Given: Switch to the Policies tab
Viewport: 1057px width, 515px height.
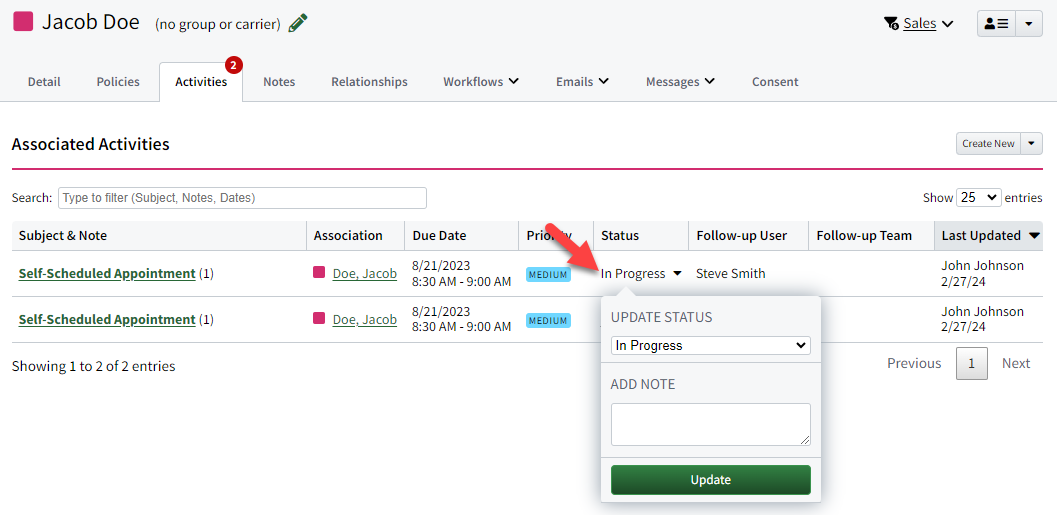Looking at the screenshot, I should click(x=118, y=82).
